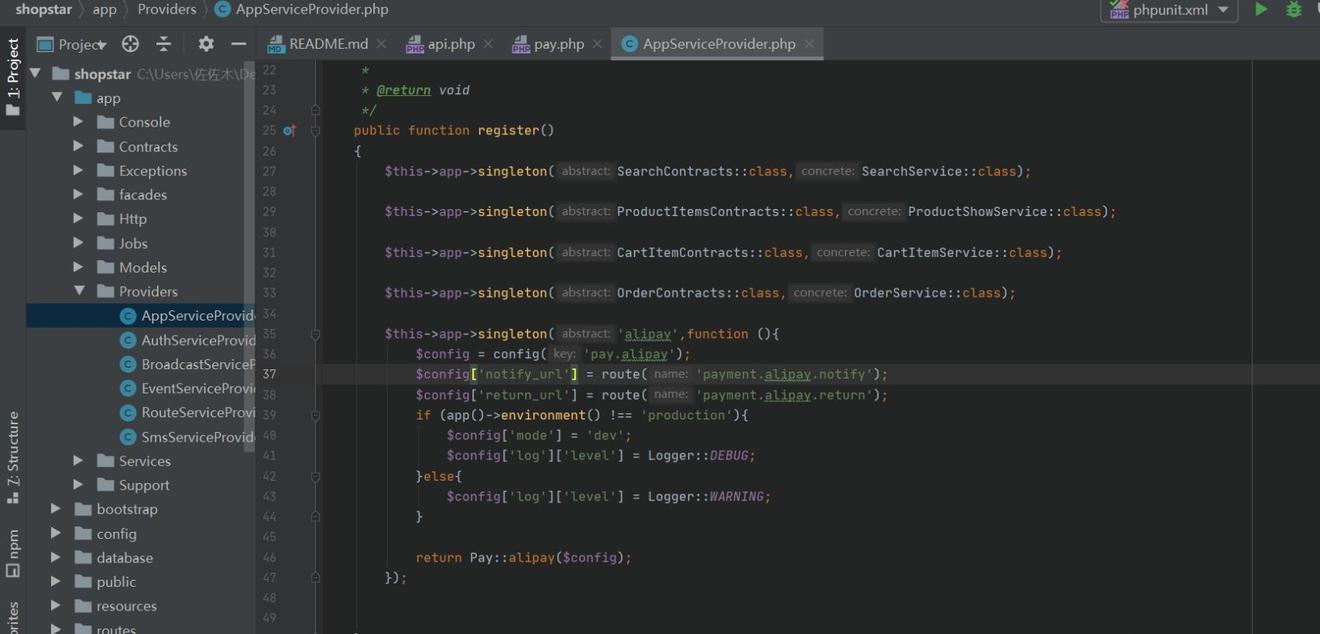The image size is (1320, 634).
Task: Select the RouteServiceProvider file in tree
Action: point(197,412)
